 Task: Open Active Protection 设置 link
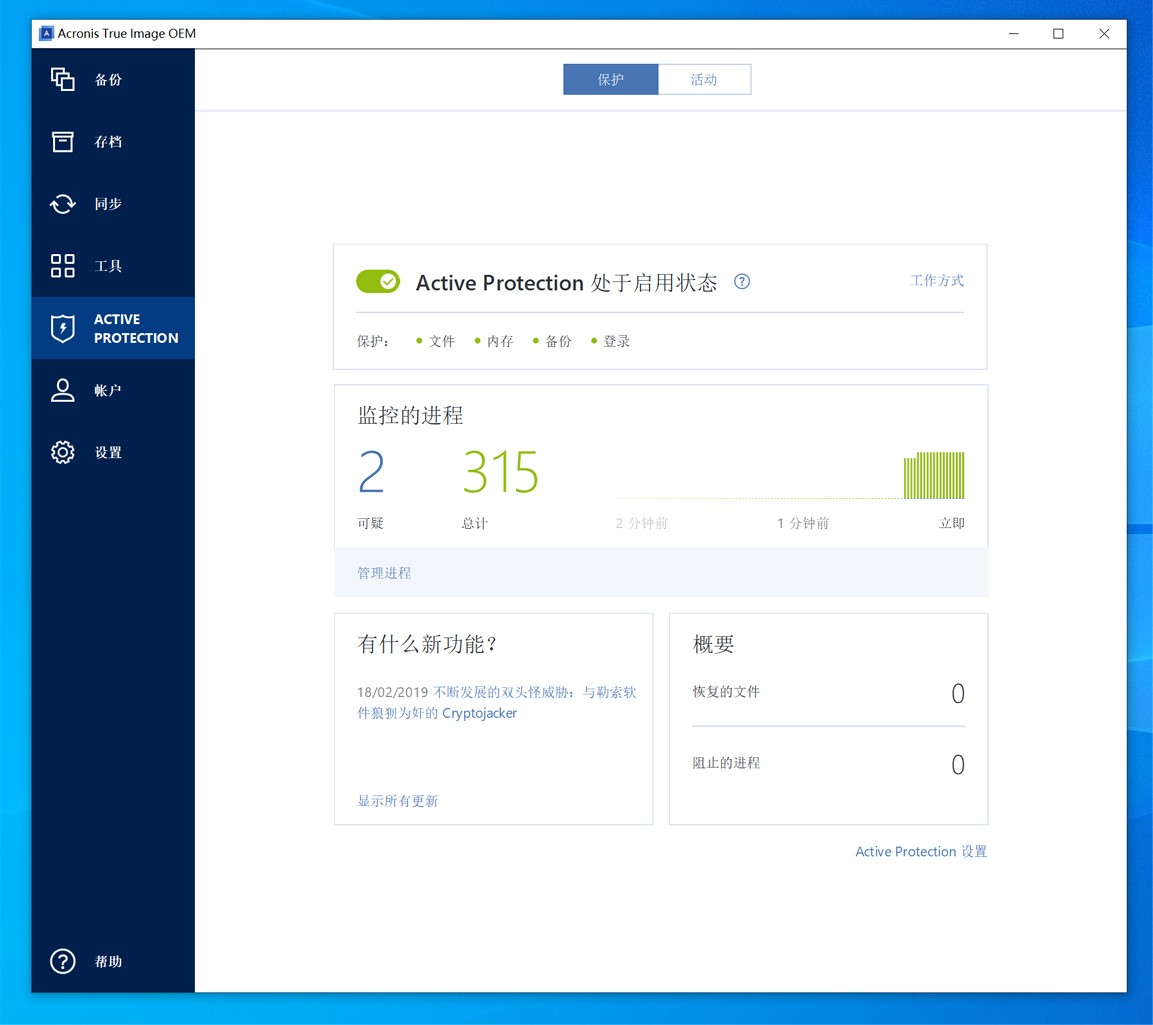click(x=920, y=851)
